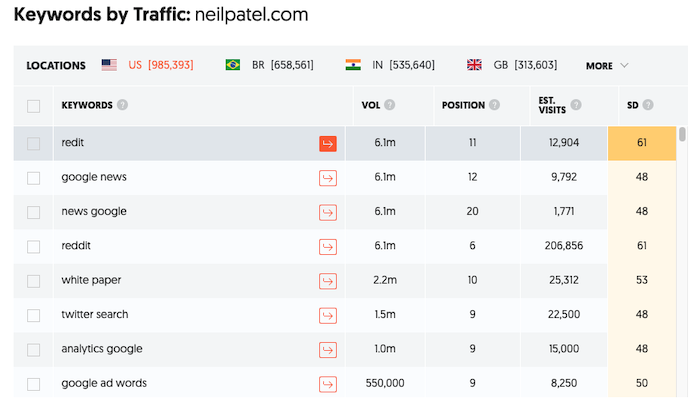Click the keyword text 'google news'
Image resolution: width=700 pixels, height=402 pixels.
click(x=94, y=177)
